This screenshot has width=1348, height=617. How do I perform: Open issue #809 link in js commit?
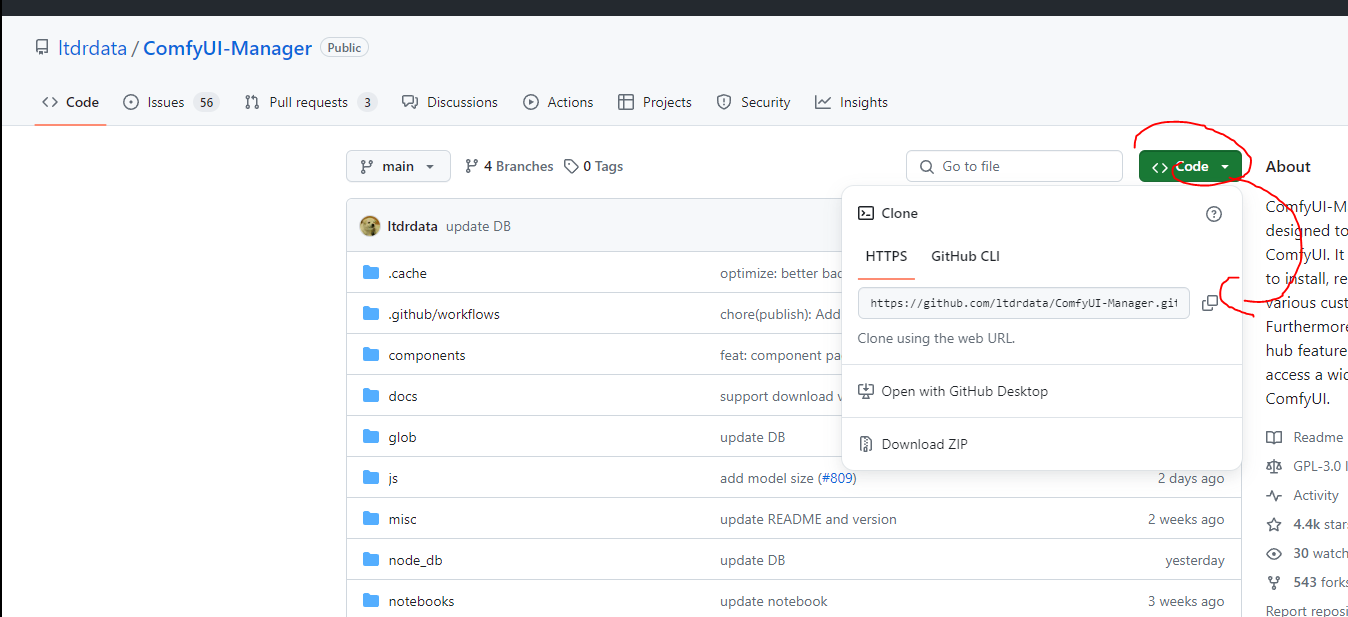(x=837, y=478)
